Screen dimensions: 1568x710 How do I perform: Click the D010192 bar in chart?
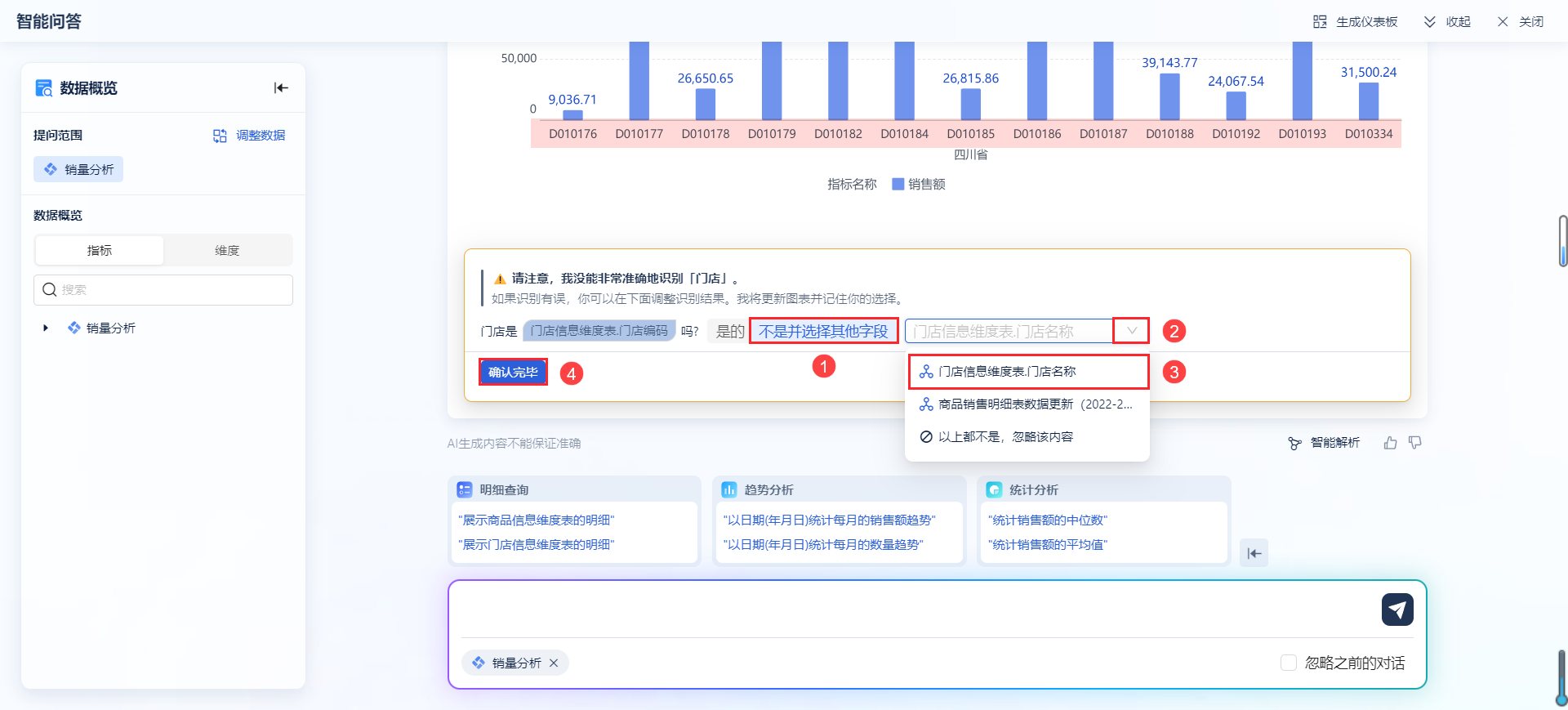[1236, 106]
